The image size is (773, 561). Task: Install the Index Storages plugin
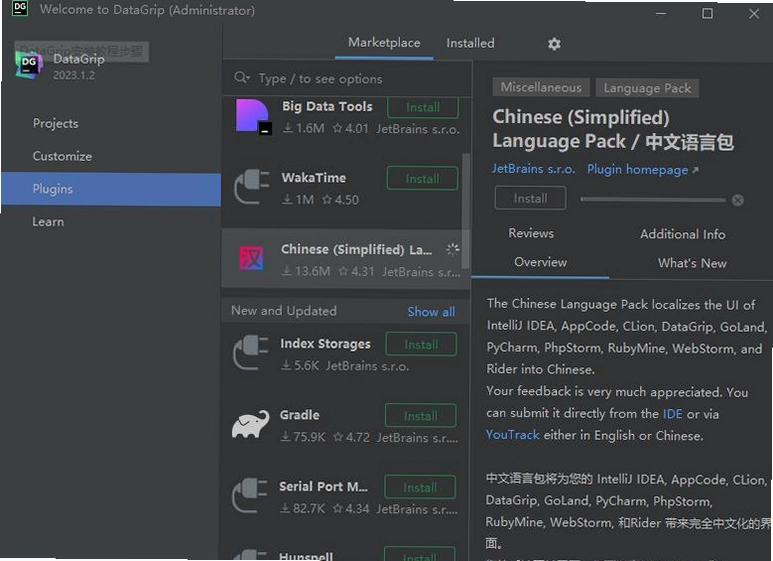421,345
